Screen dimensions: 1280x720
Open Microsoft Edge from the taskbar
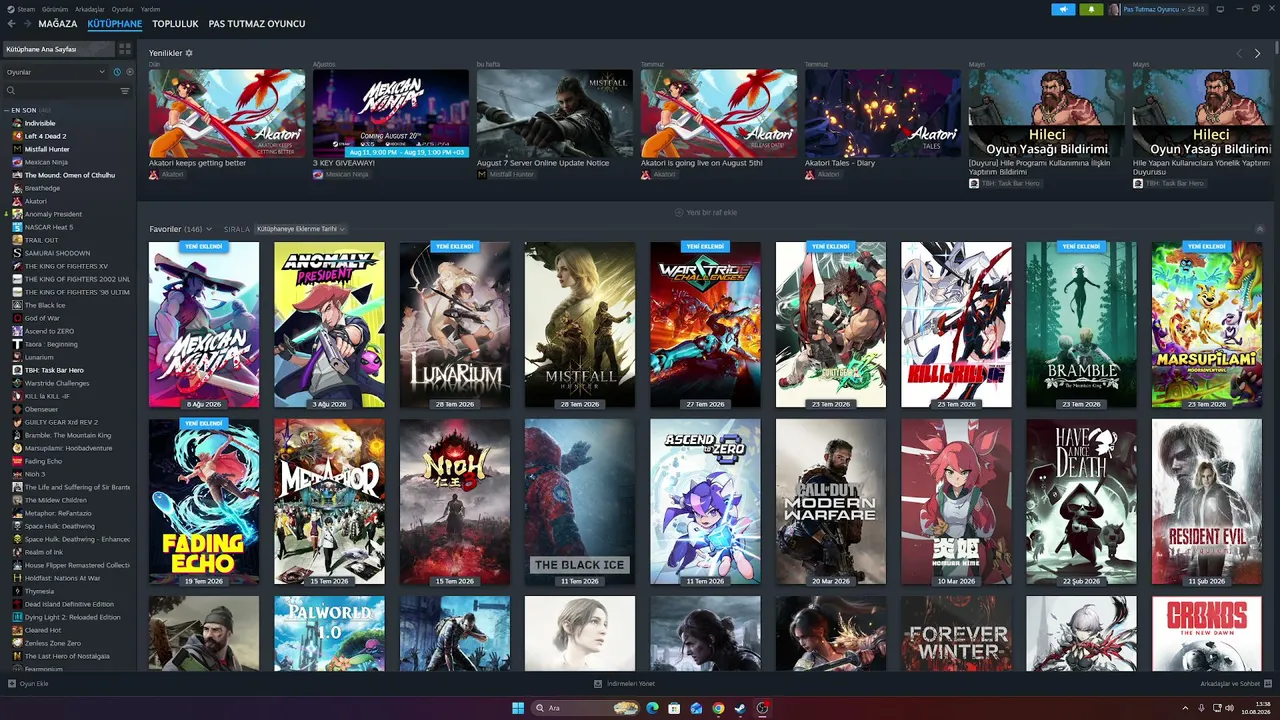coord(653,708)
